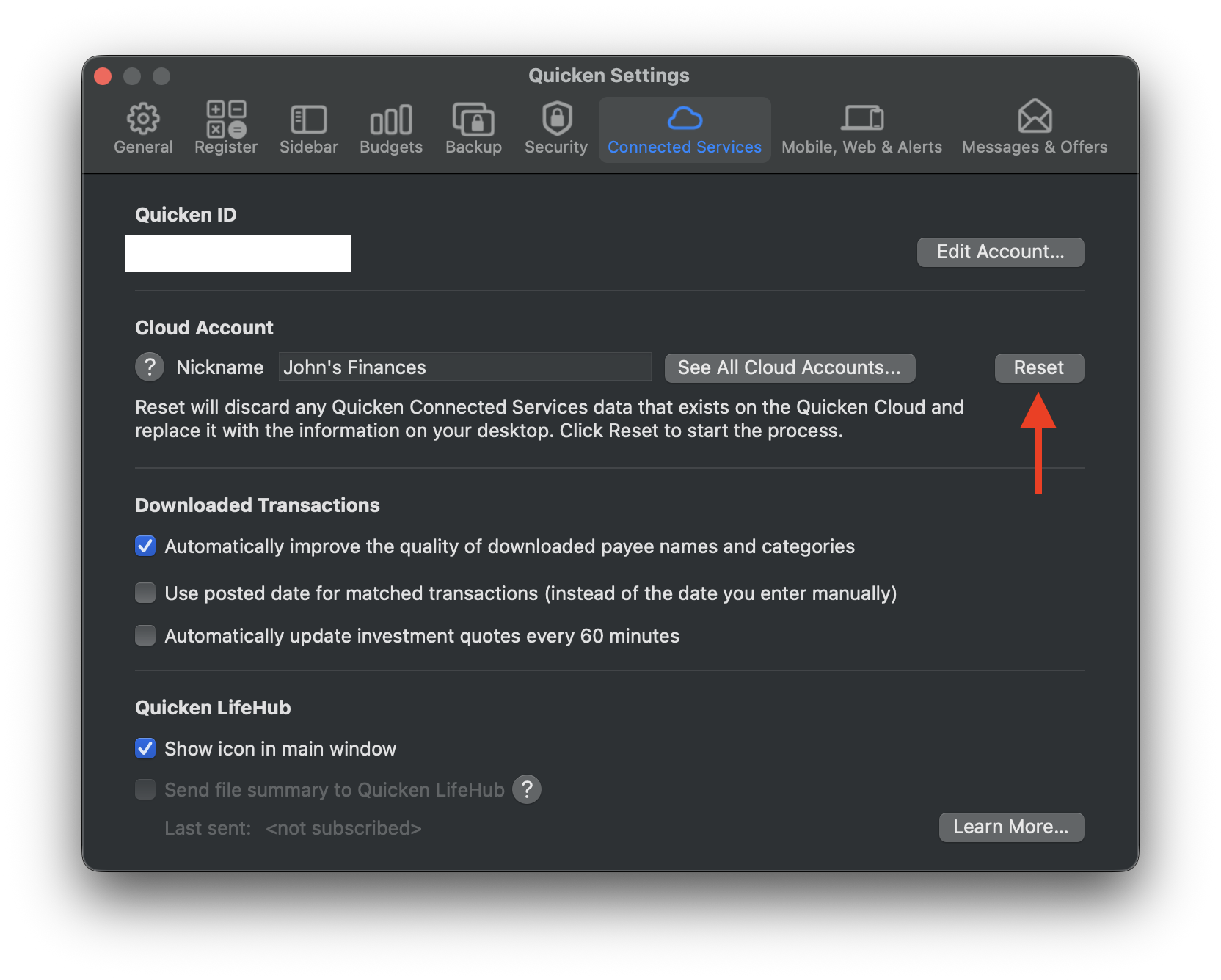
Task: Enable automatic investment quote updates
Action: [145, 635]
